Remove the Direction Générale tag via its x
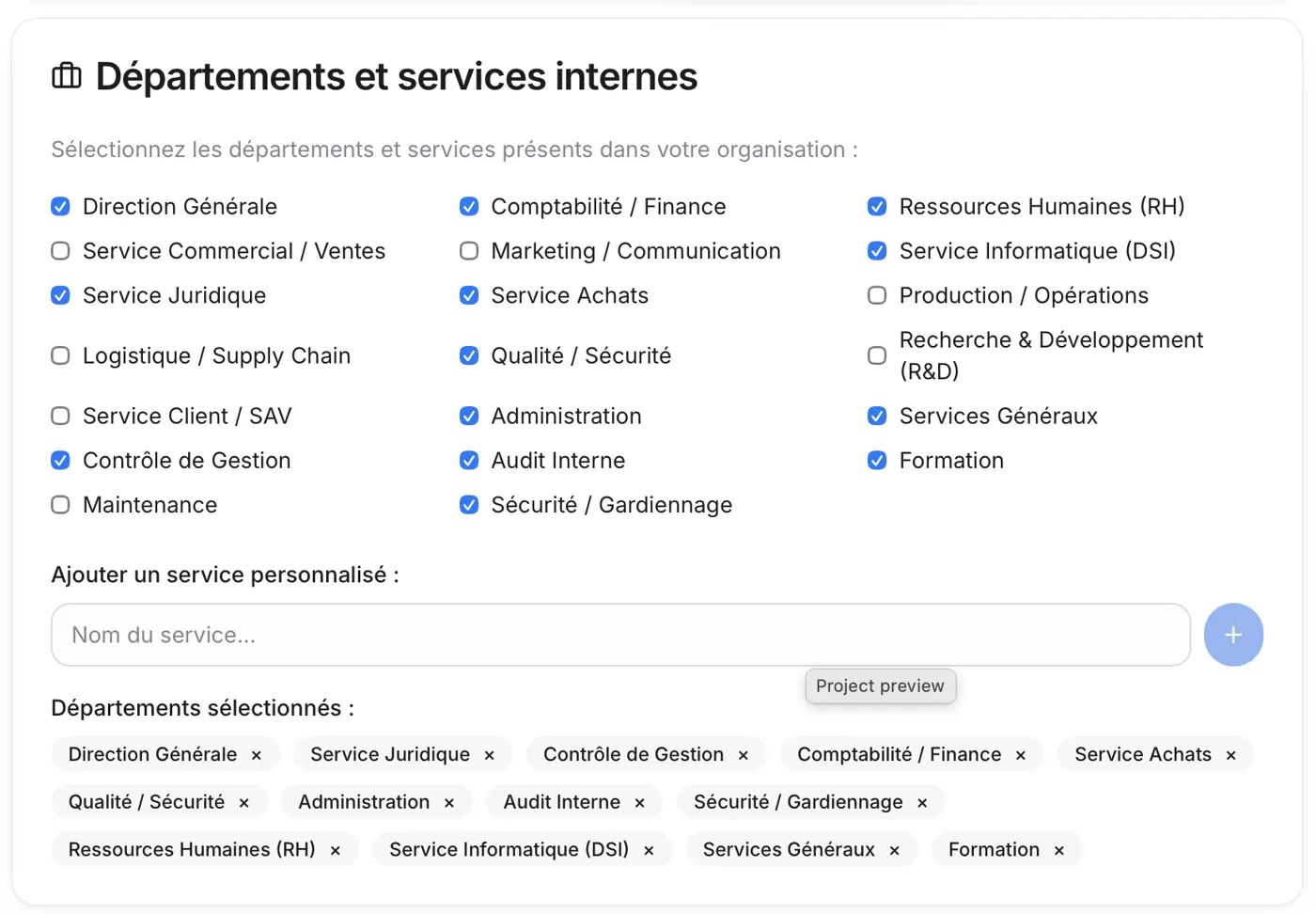Screen dimensions: 1316x914 pyautogui.click(x=257, y=755)
